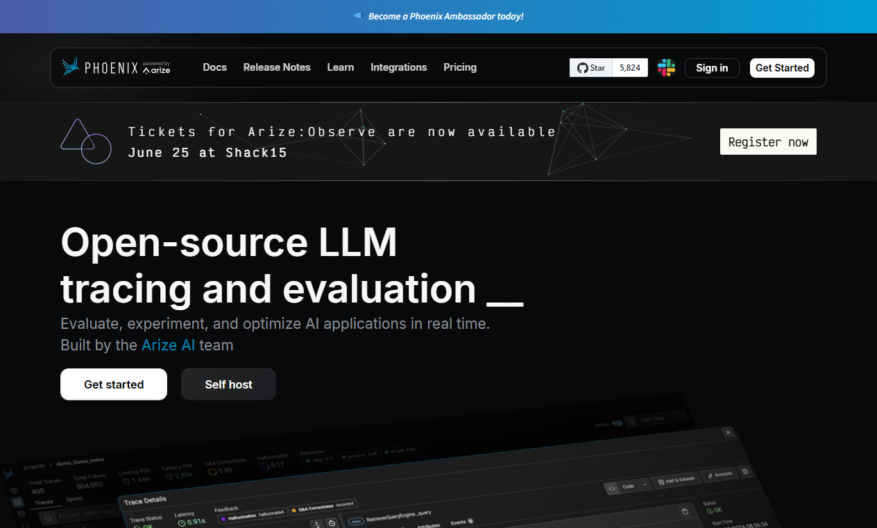Click the Self host button

coord(228,384)
